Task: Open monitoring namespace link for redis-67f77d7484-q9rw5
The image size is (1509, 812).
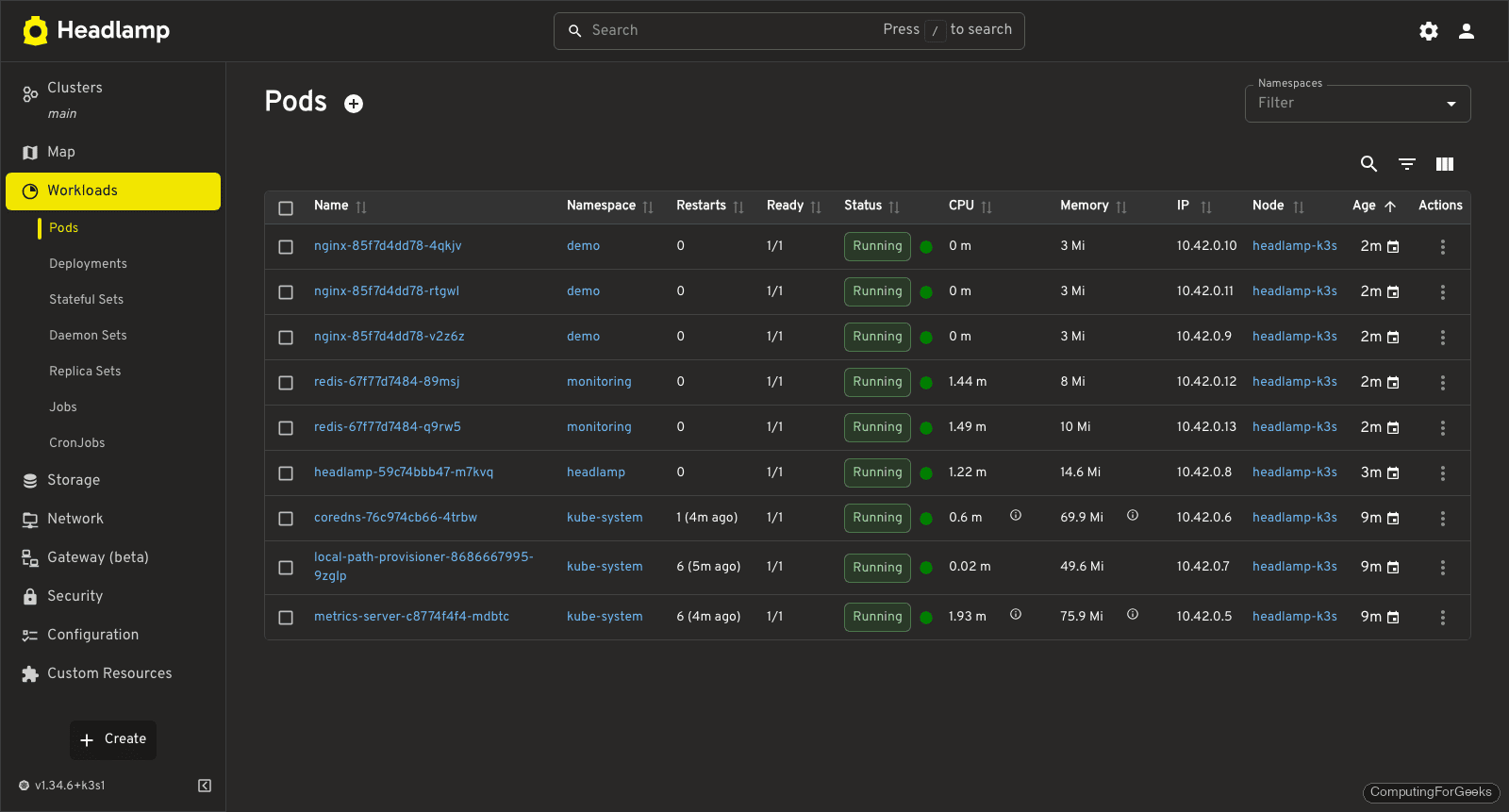Action: [x=599, y=427]
